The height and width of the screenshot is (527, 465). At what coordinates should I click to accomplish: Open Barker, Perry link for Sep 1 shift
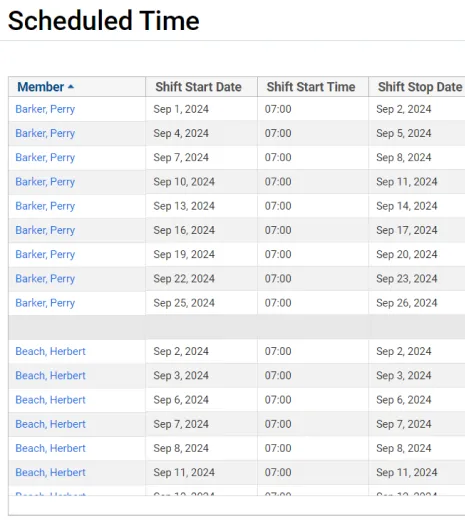click(x=45, y=109)
